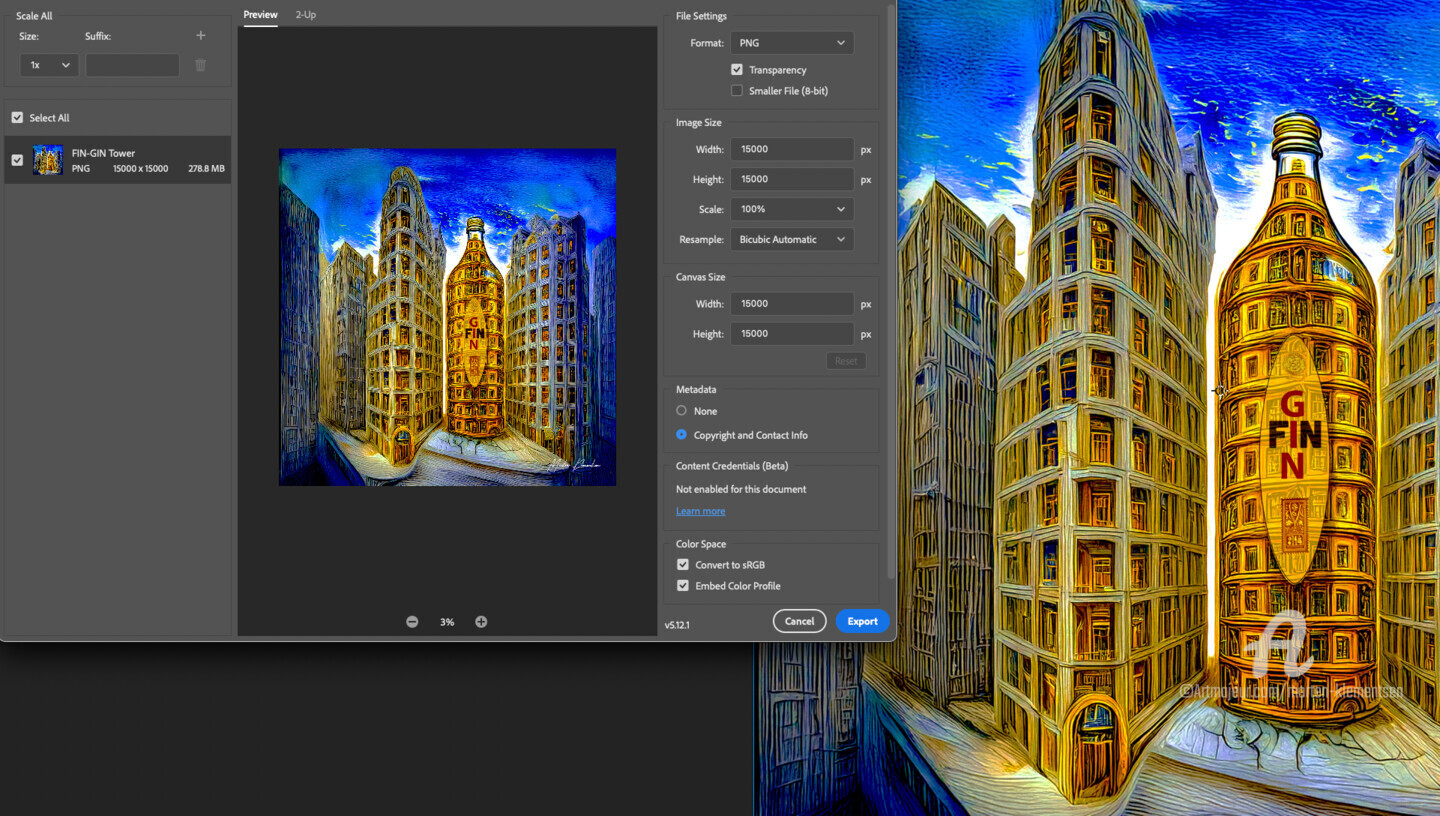This screenshot has height=816, width=1440.
Task: Zoom in the preview with plus icon
Action: point(481,622)
